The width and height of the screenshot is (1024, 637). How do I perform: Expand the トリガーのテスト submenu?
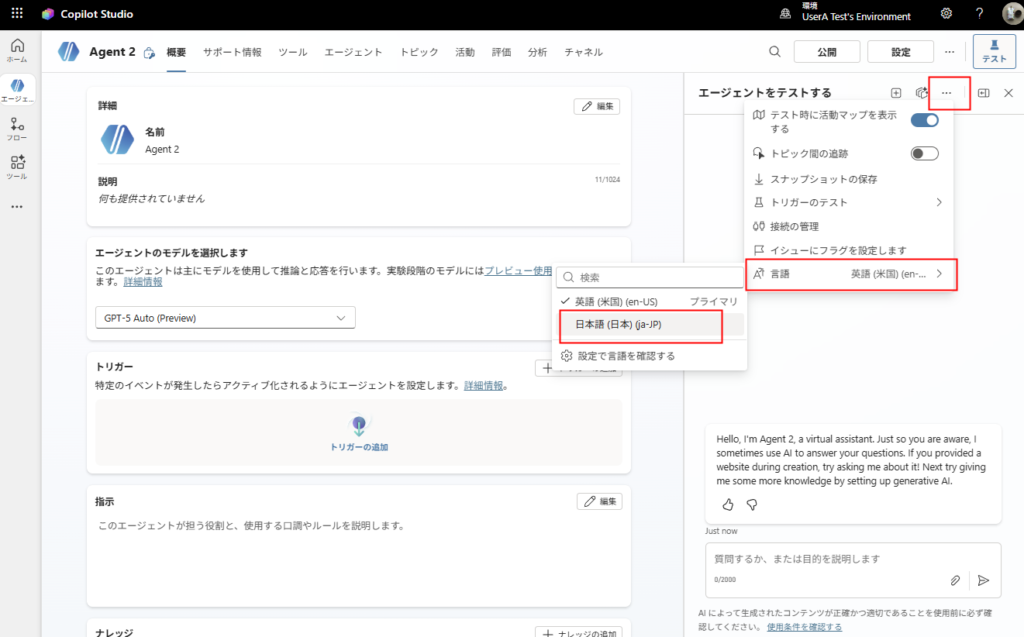click(938, 202)
